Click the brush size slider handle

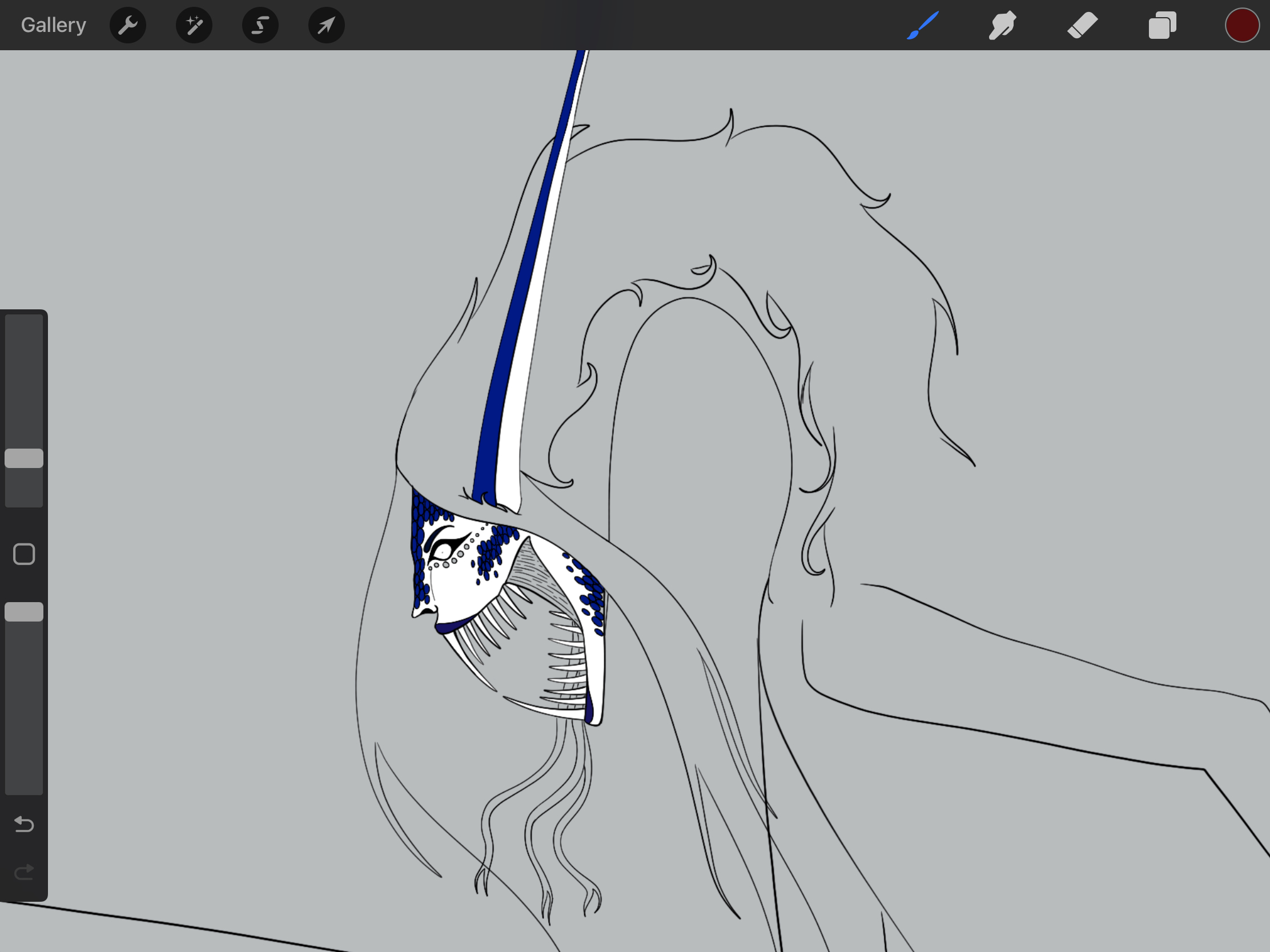24,458
